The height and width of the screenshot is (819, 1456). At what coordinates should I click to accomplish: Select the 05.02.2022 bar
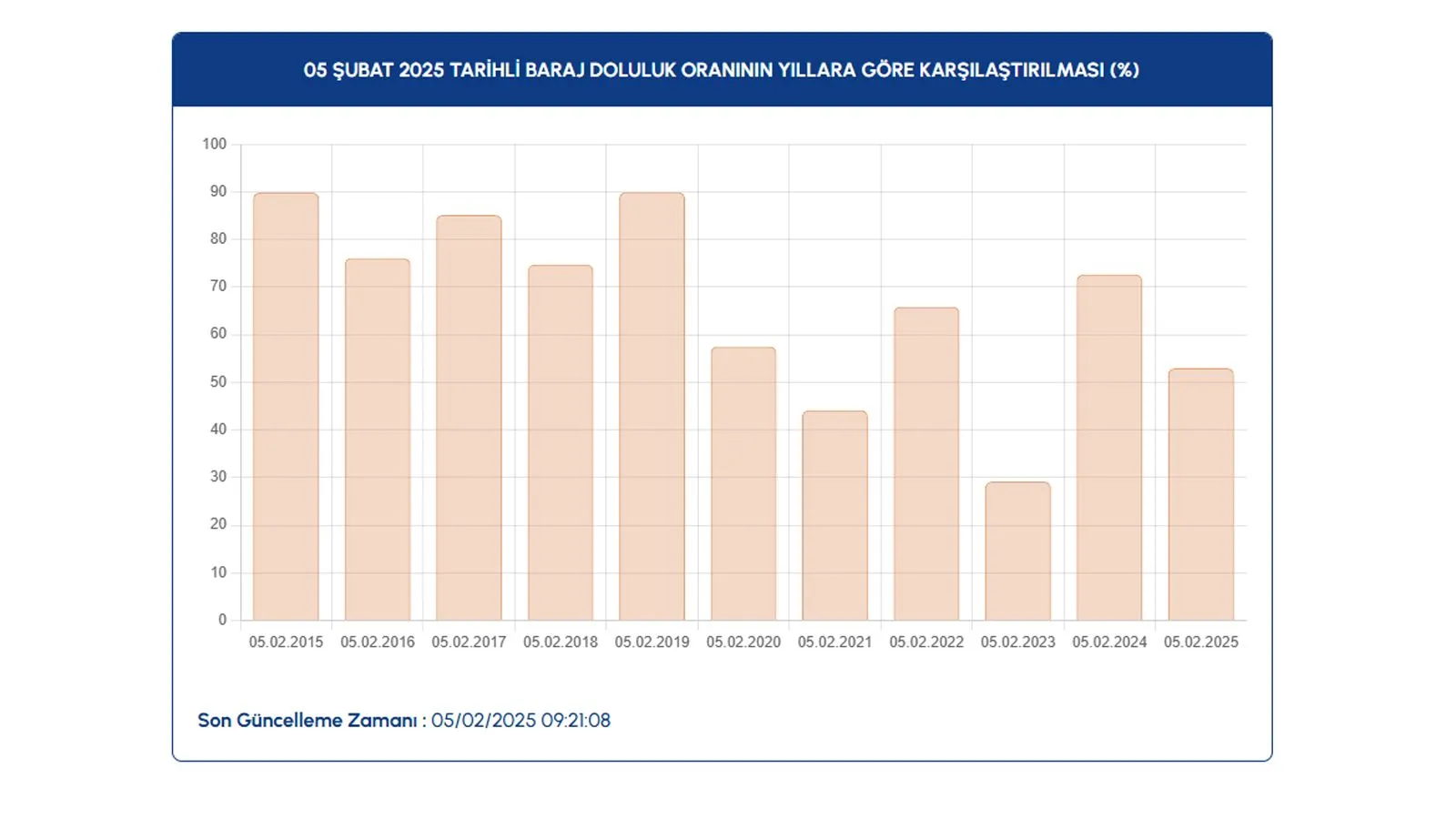(926, 464)
